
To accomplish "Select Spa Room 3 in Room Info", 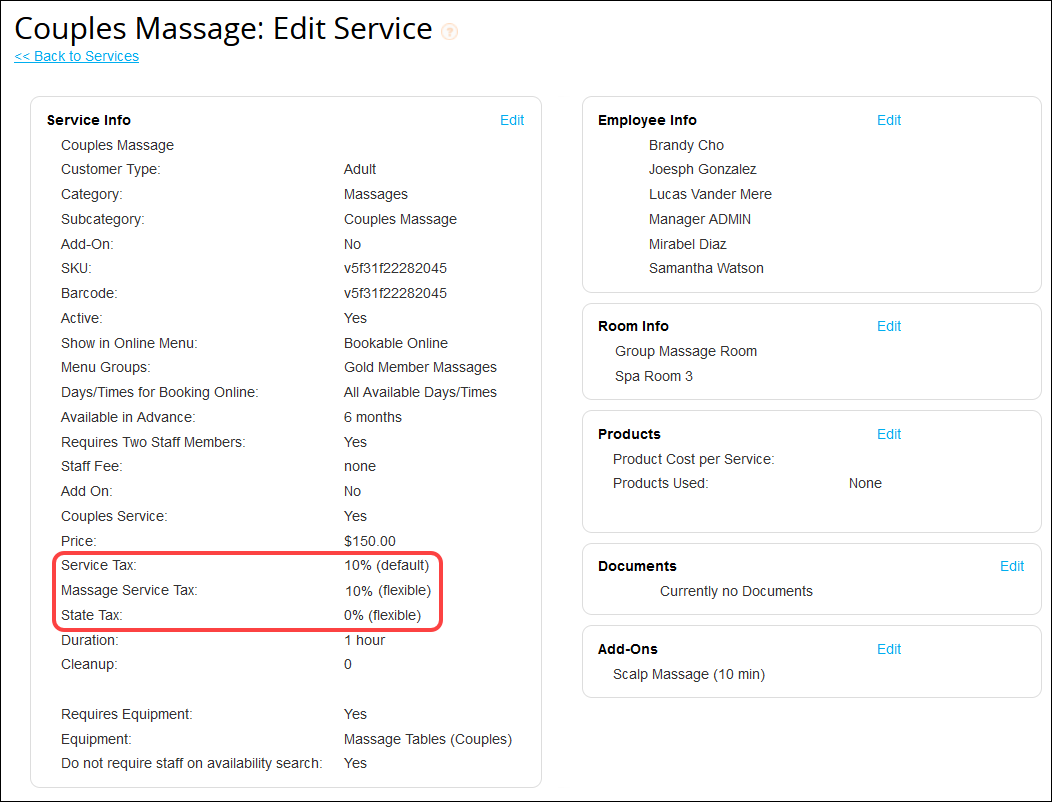I will 654,376.
